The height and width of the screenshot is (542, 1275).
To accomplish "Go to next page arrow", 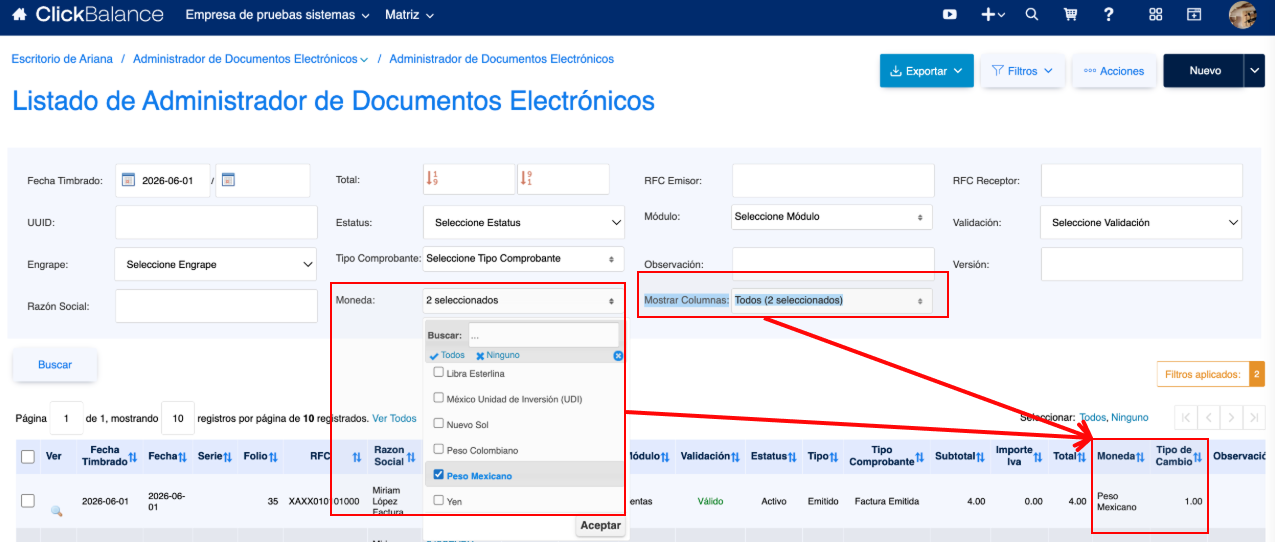I will (x=1231, y=418).
